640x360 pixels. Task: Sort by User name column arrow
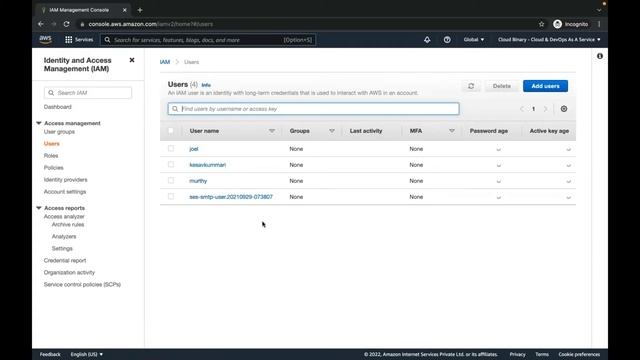click(x=272, y=131)
